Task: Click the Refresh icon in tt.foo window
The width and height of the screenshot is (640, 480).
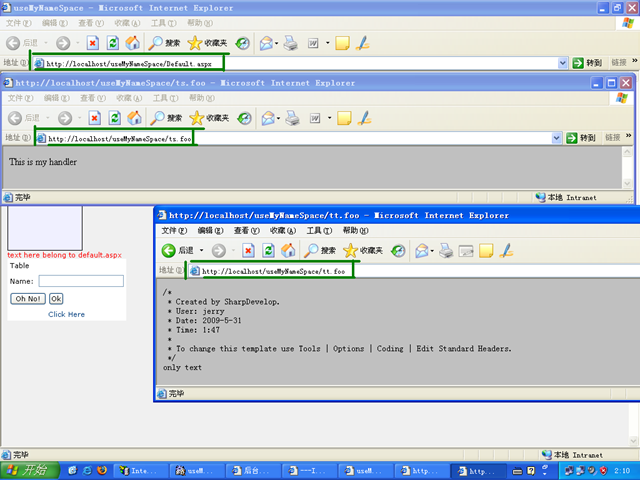Action: pyautogui.click(x=268, y=250)
